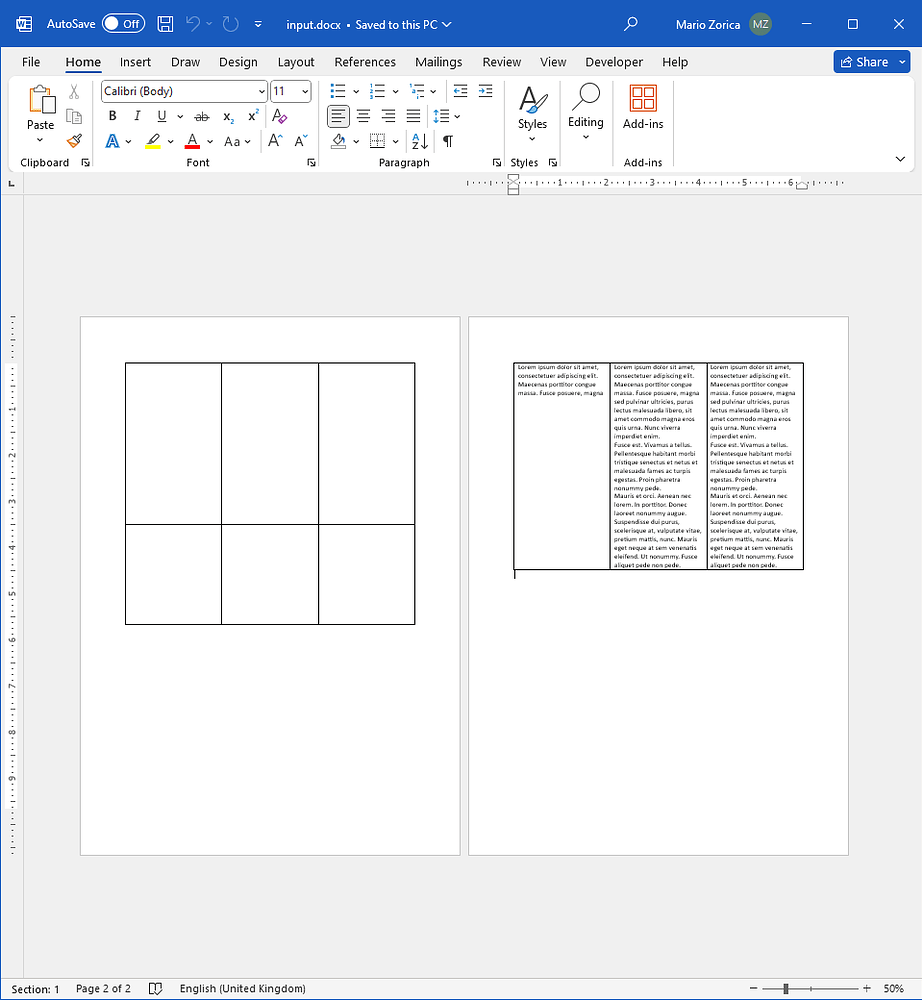Click English (United Kingdom) language indicator

(x=242, y=989)
